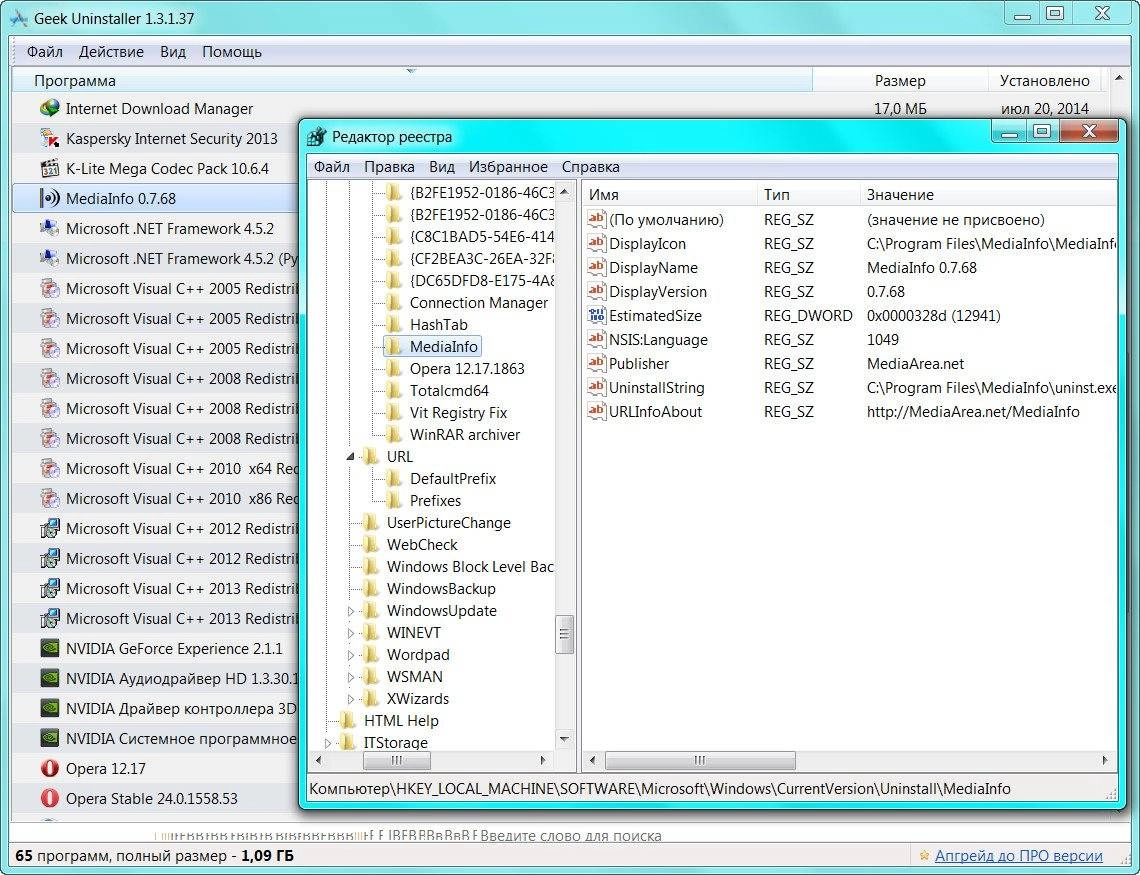
Task: Select the DisplayName value name
Action: [653, 267]
